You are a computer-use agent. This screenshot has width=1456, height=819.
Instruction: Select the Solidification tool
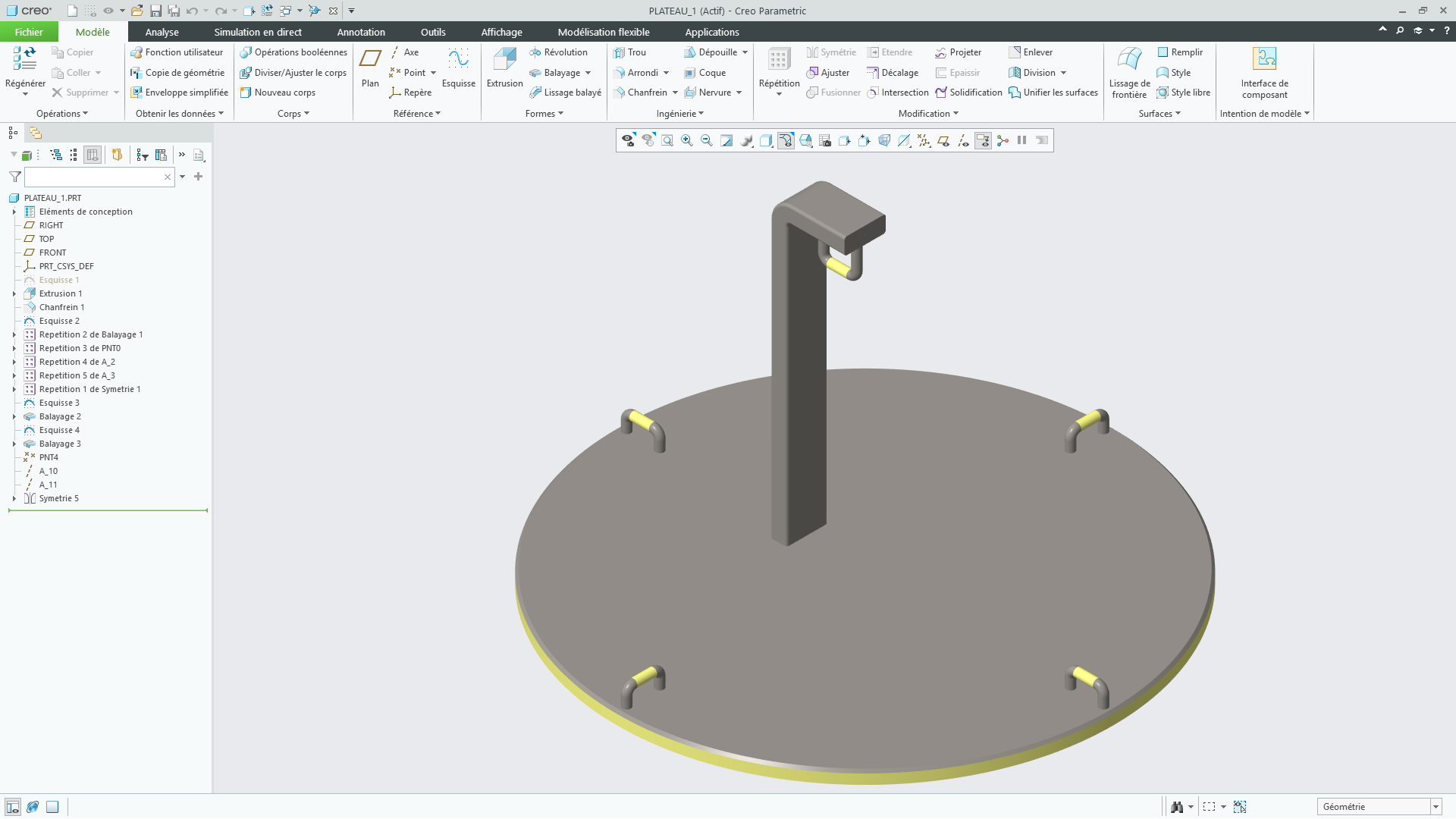pyautogui.click(x=968, y=93)
